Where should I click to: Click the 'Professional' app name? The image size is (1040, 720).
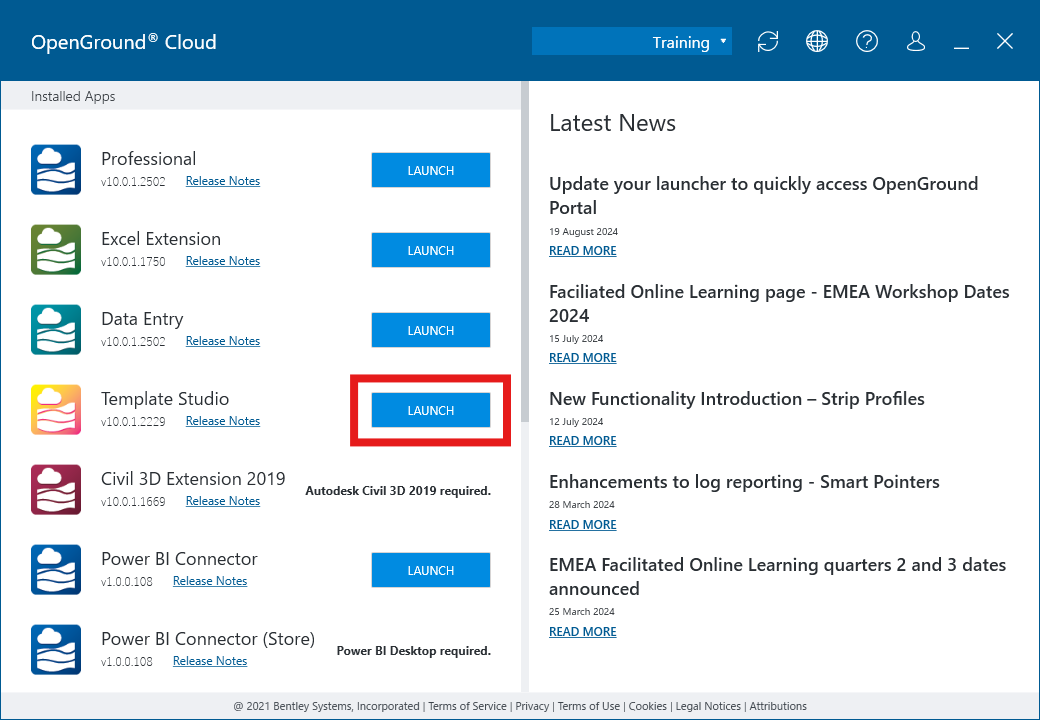coord(149,158)
